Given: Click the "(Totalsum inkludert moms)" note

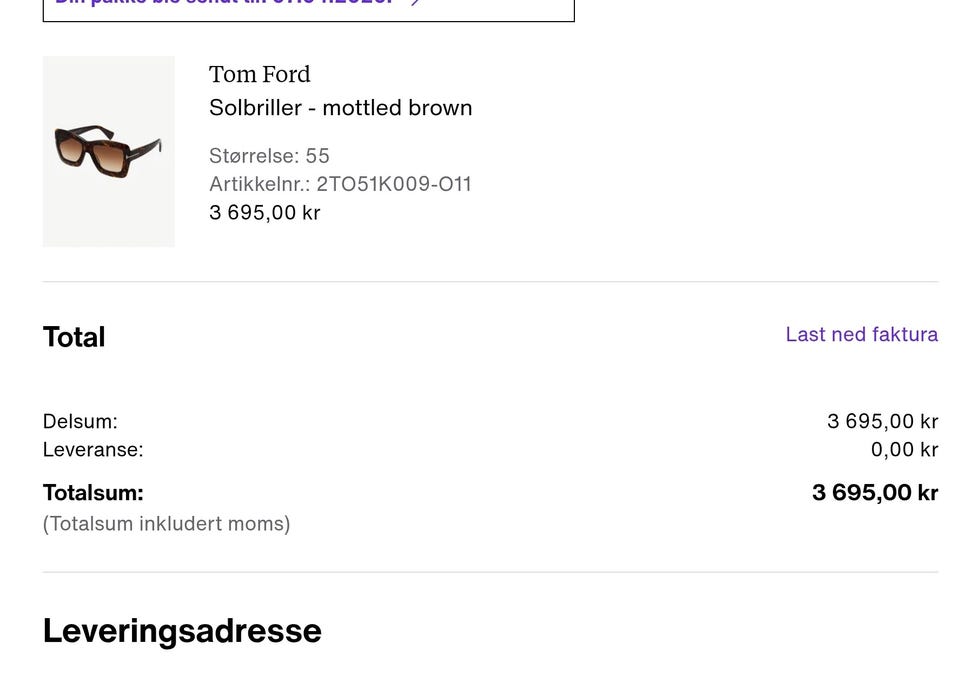Looking at the screenshot, I should pyautogui.click(x=166, y=524).
